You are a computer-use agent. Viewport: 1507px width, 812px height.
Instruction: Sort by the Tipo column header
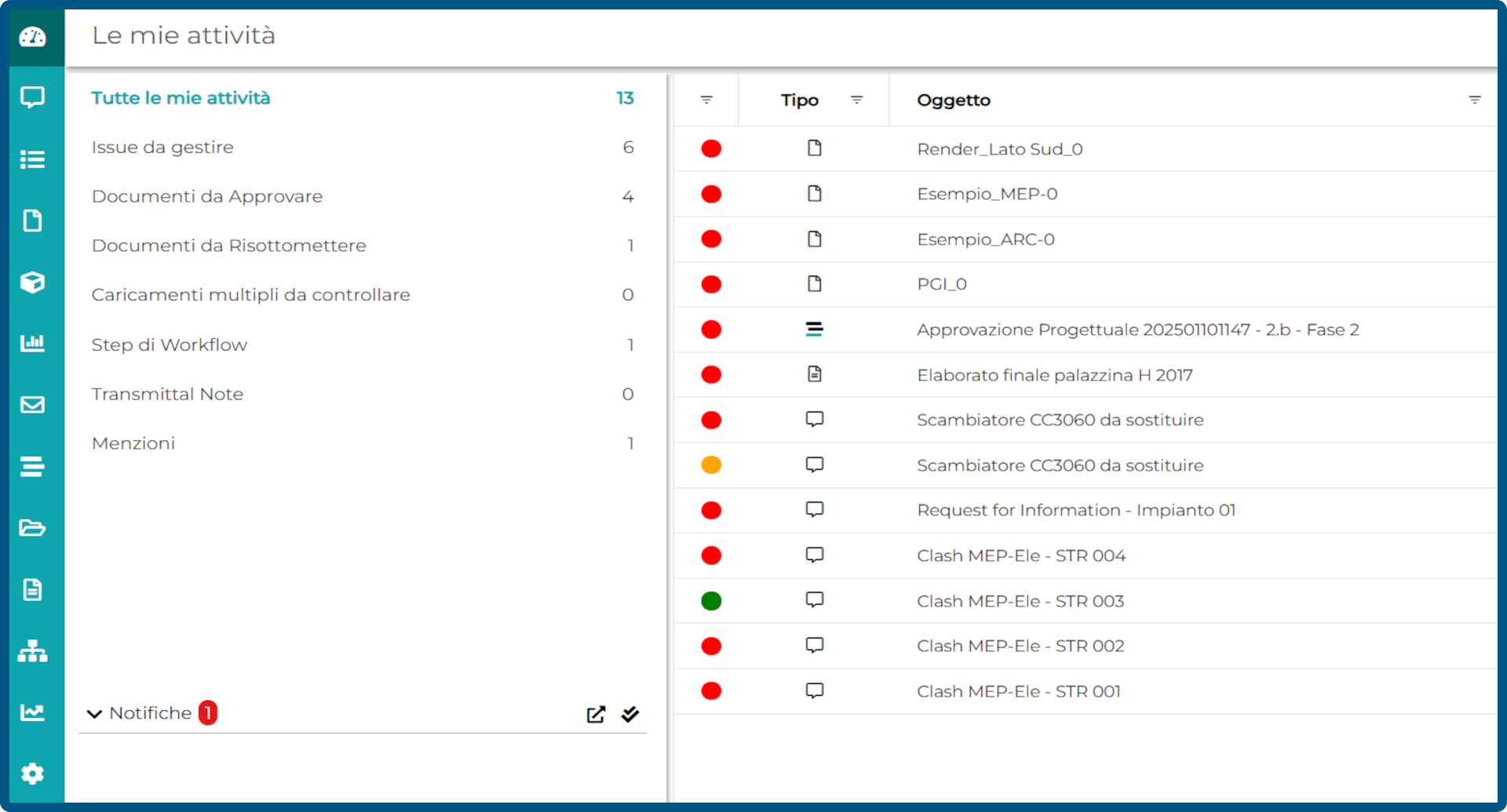pyautogui.click(x=800, y=100)
